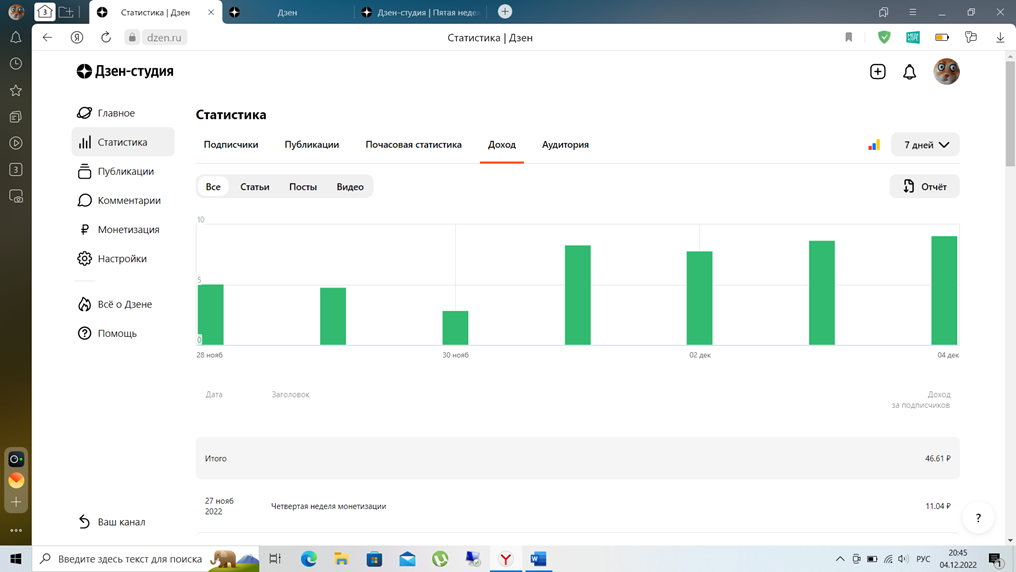
Task: Filter income by Посты
Action: point(303,187)
